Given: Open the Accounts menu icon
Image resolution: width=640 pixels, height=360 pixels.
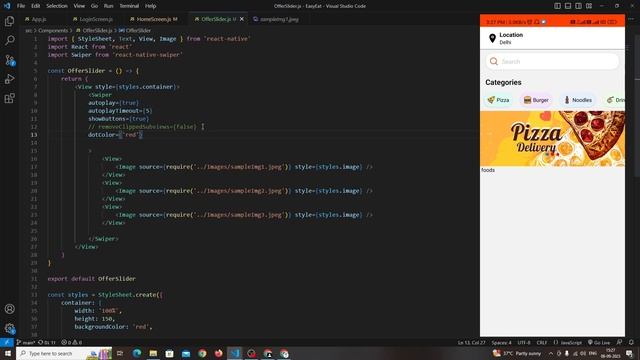Looking at the screenshot, I should click(x=9, y=309).
